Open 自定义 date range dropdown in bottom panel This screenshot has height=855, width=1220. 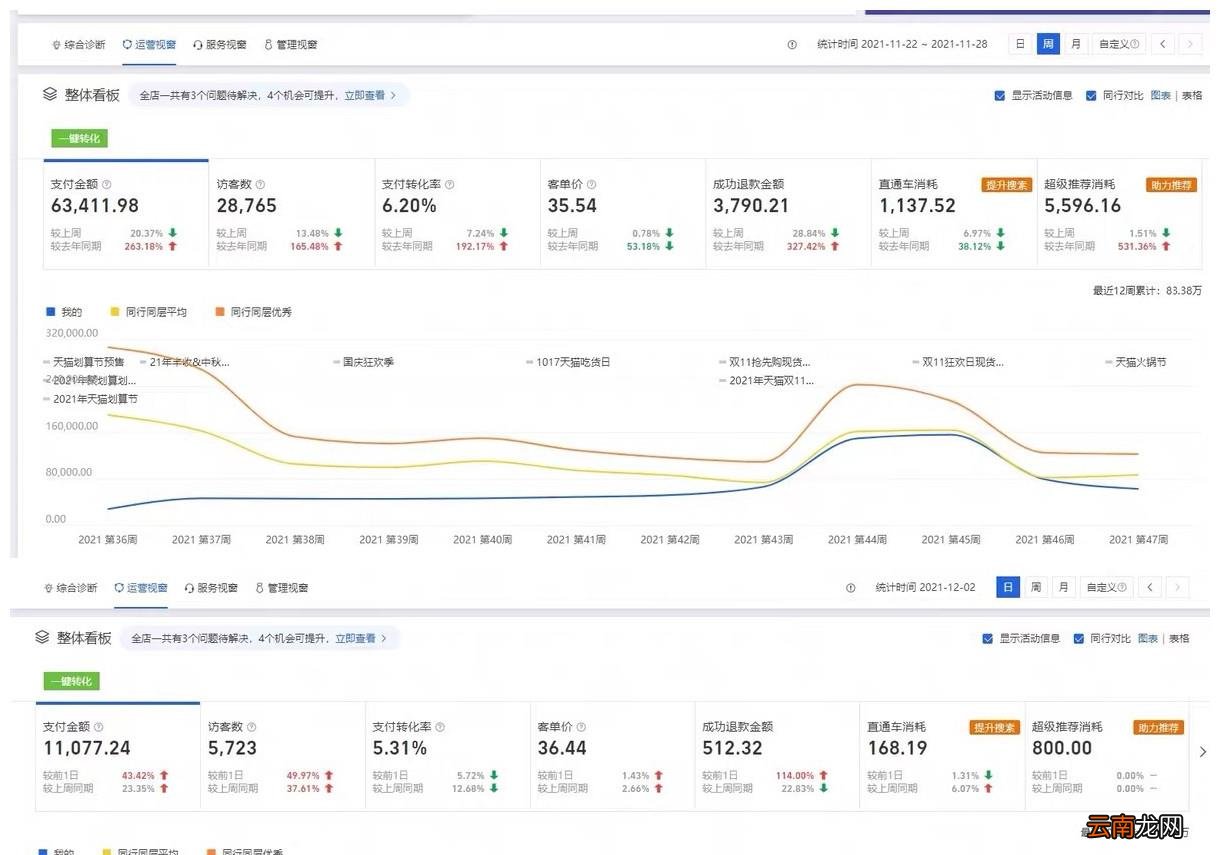click(1107, 587)
